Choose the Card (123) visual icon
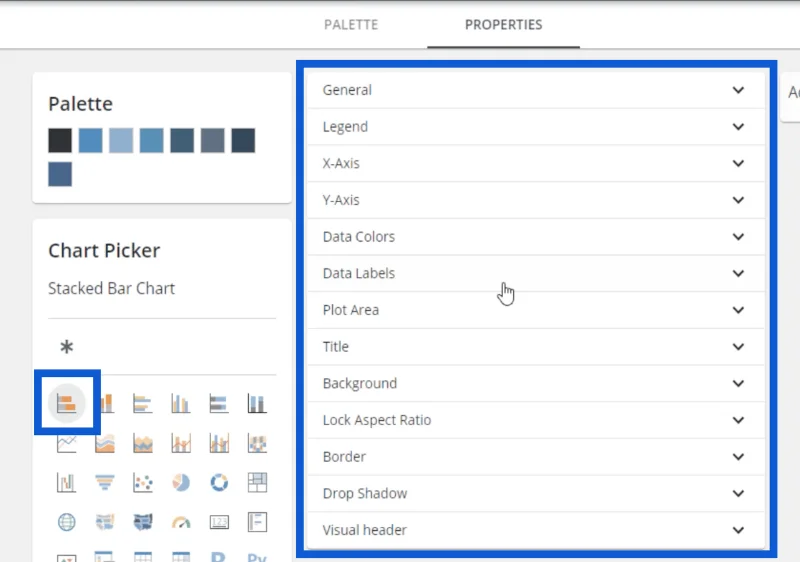The width and height of the screenshot is (800, 562). click(219, 522)
